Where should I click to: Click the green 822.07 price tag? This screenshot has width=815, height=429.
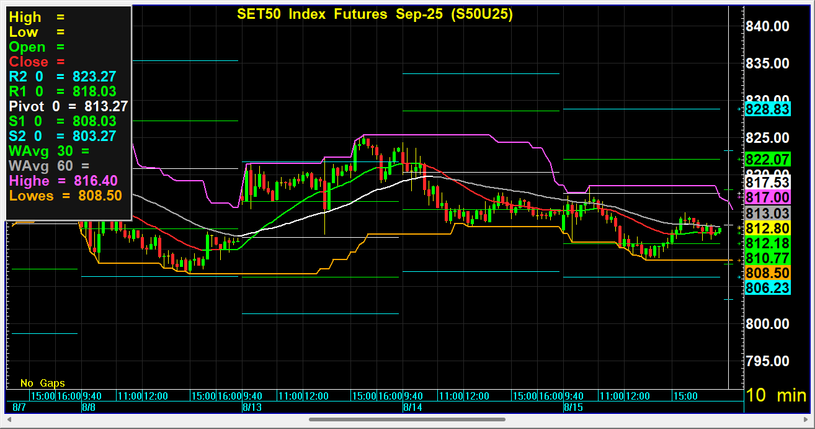point(768,159)
